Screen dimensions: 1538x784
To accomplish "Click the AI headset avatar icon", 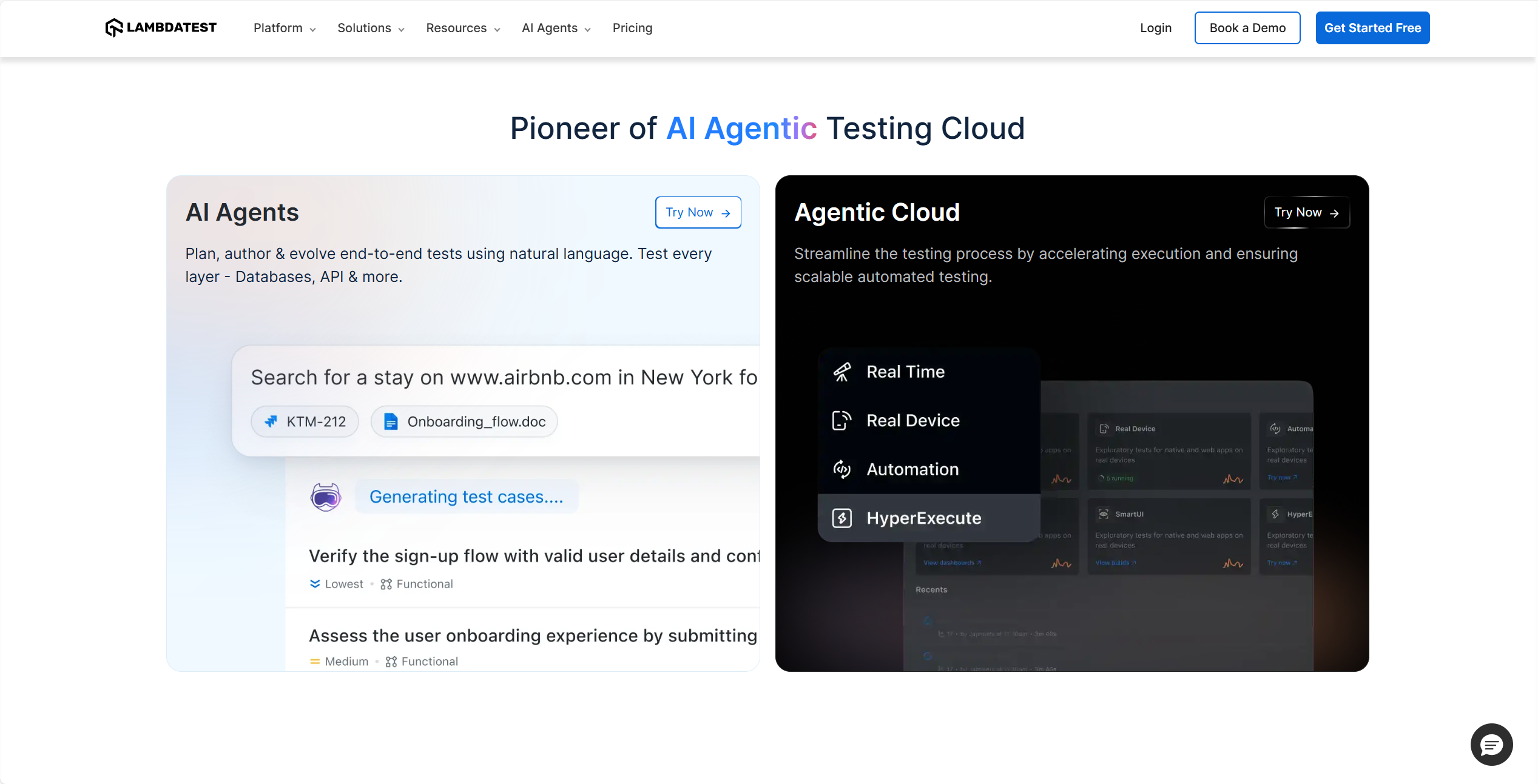I will pos(326,497).
